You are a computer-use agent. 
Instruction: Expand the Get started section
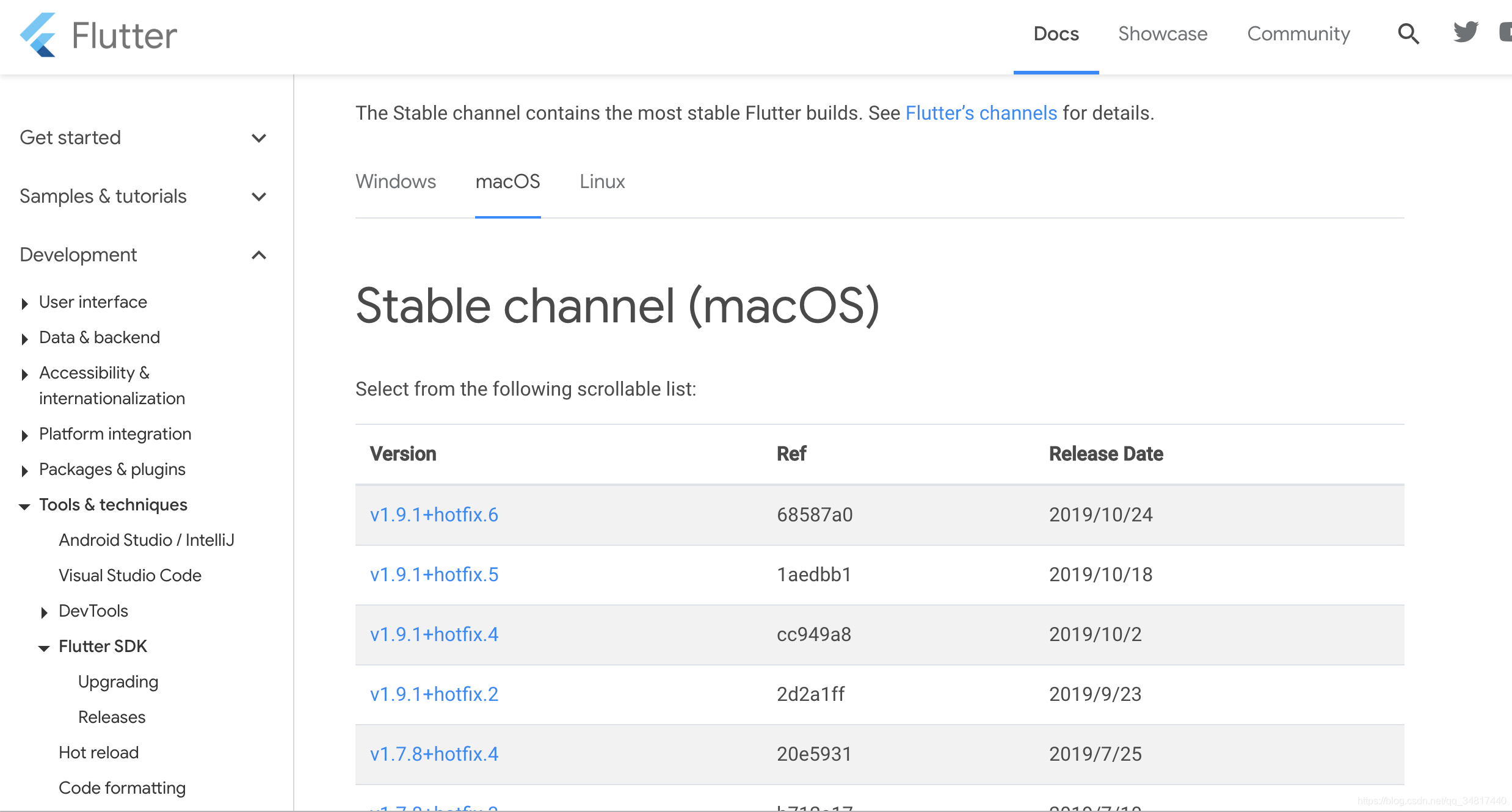tap(259, 138)
